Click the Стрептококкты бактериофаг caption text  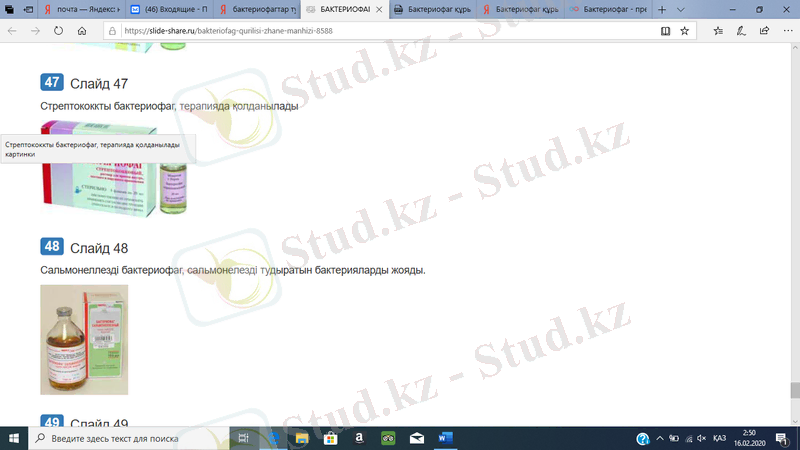[169, 106]
